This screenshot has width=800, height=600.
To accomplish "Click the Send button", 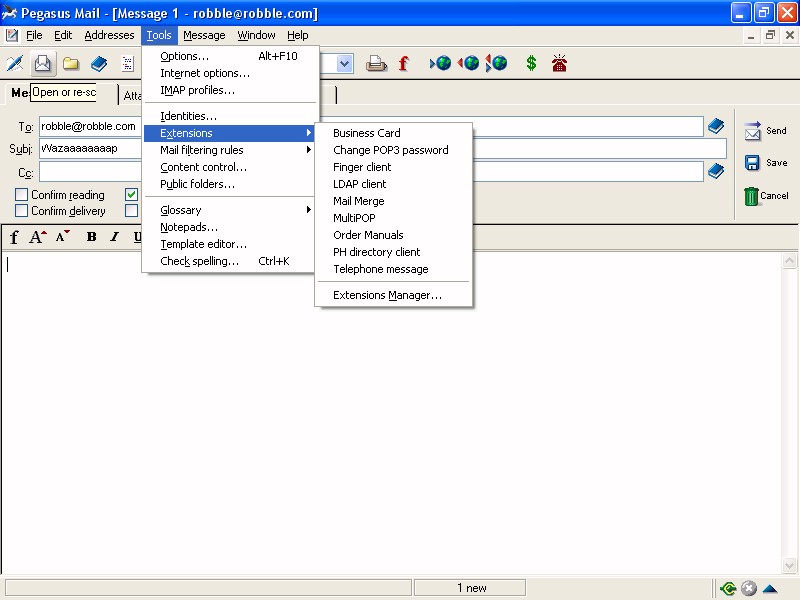I will point(765,131).
